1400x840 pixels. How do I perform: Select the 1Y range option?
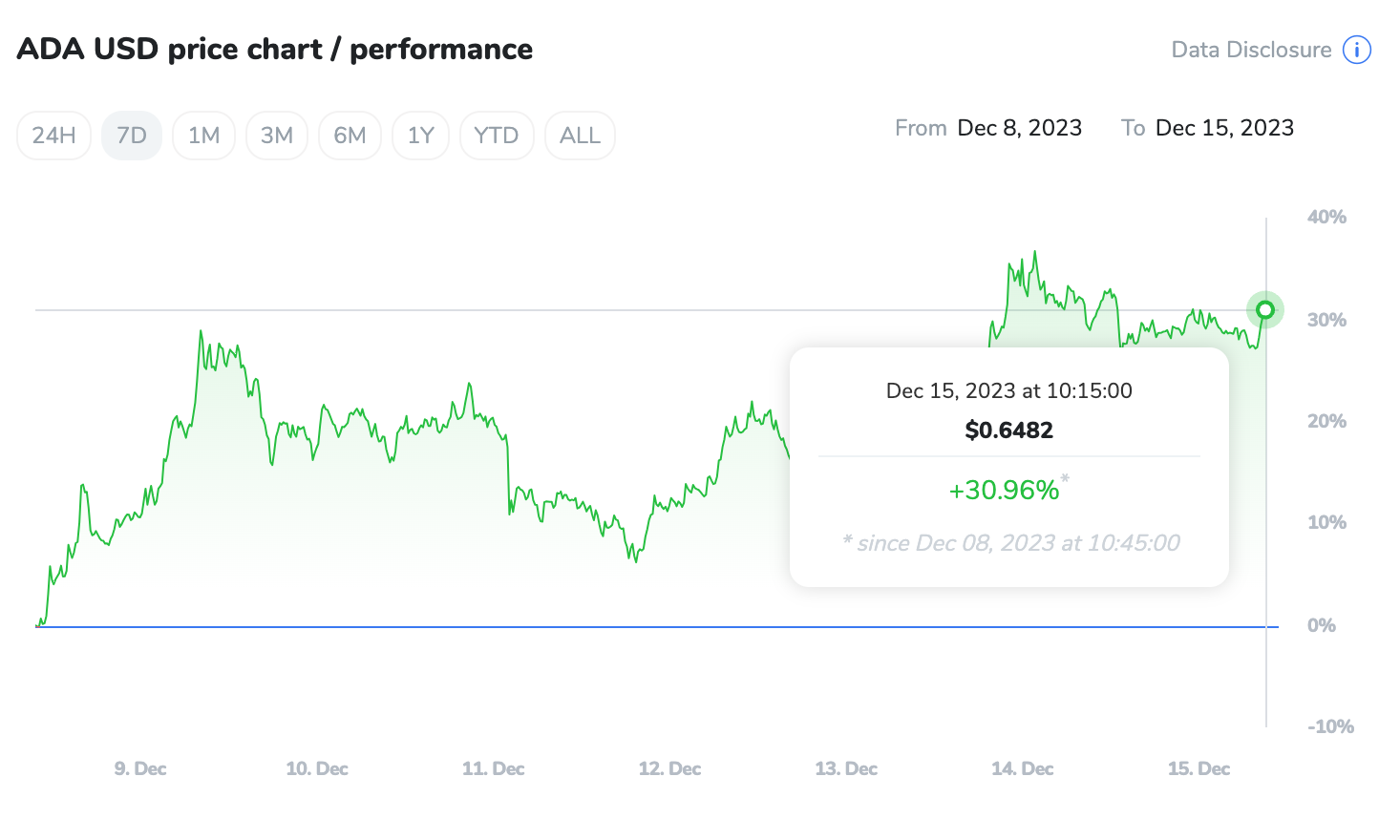coord(420,135)
